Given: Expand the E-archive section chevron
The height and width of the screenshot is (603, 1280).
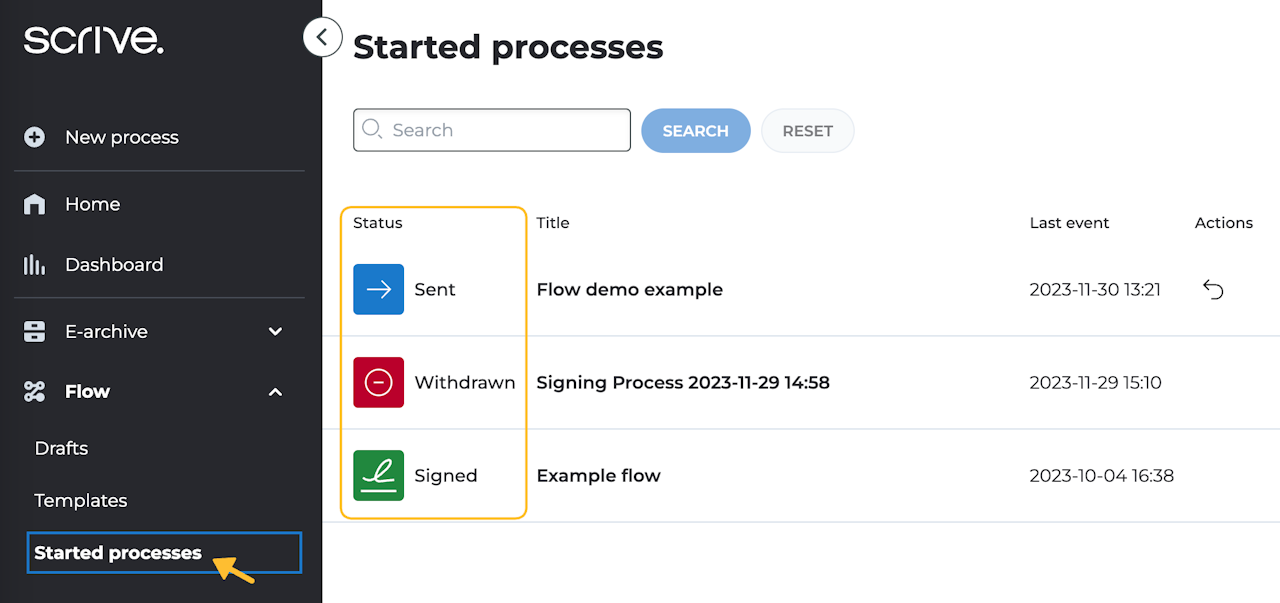Looking at the screenshot, I should click(x=276, y=332).
